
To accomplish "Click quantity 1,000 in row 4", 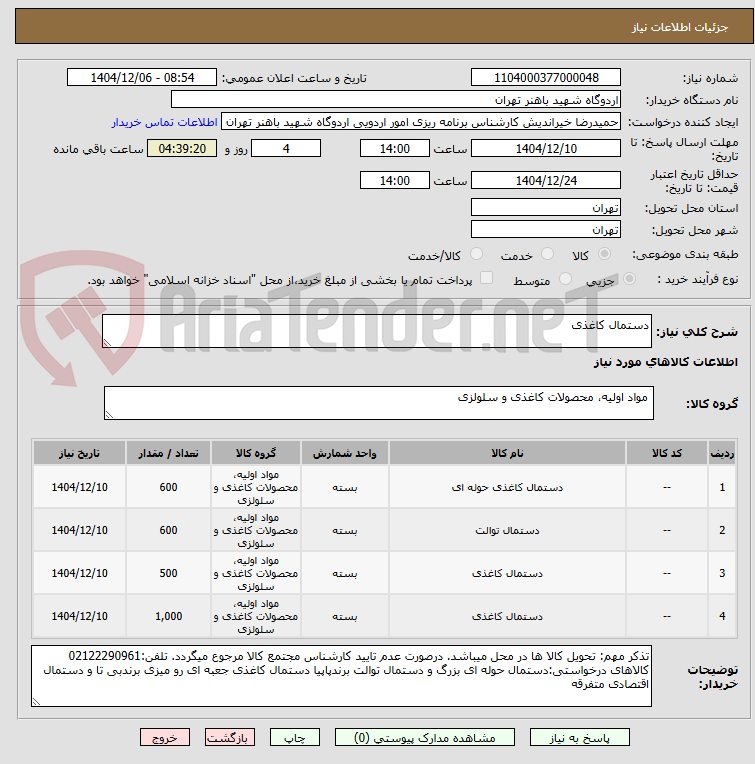I will [x=168, y=616].
